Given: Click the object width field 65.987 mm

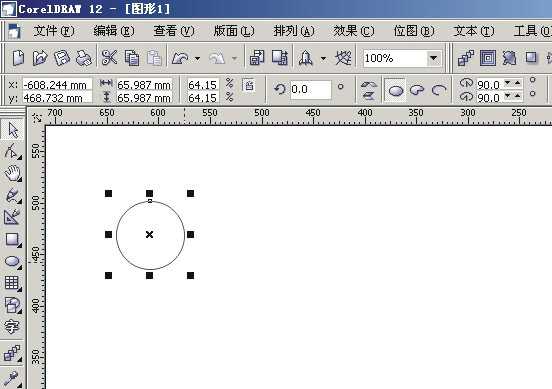Looking at the screenshot, I should 144,85.
